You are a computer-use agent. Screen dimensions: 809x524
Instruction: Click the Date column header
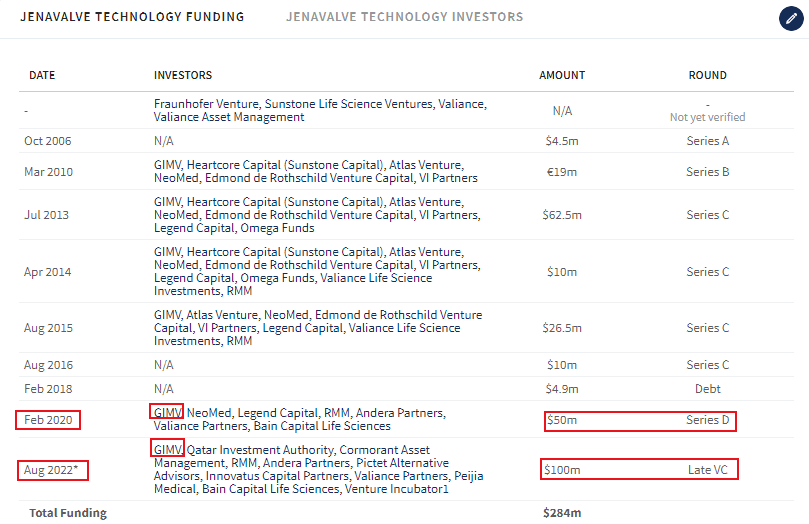coord(42,75)
